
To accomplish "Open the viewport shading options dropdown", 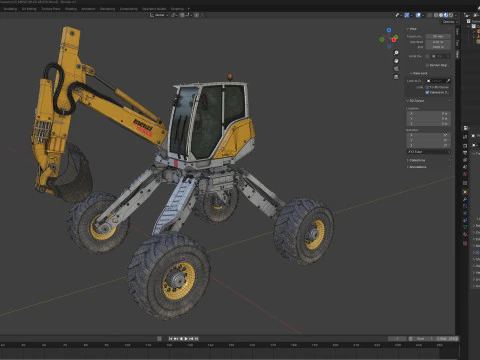I will tap(456, 15).
